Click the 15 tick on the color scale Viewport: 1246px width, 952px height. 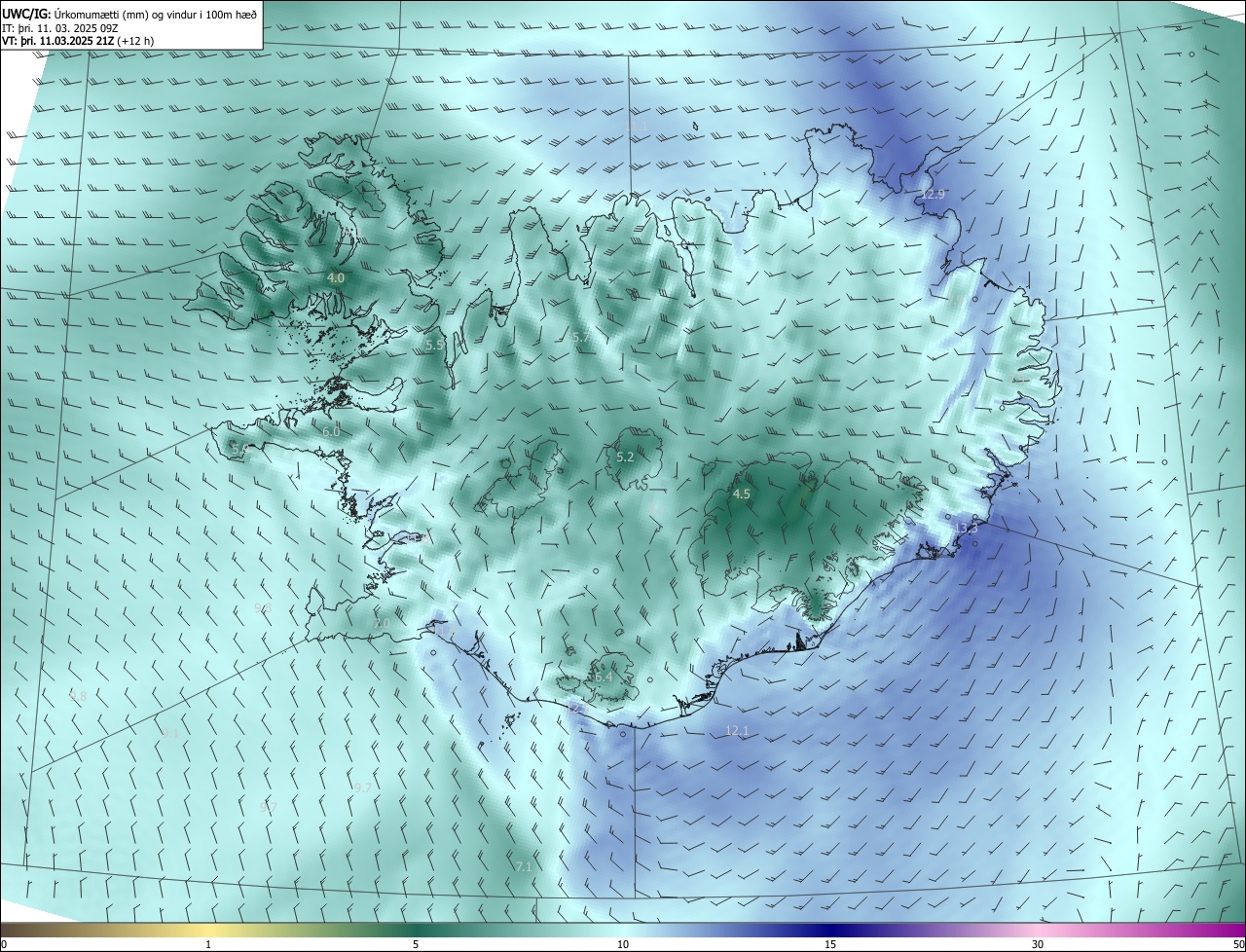830,944
